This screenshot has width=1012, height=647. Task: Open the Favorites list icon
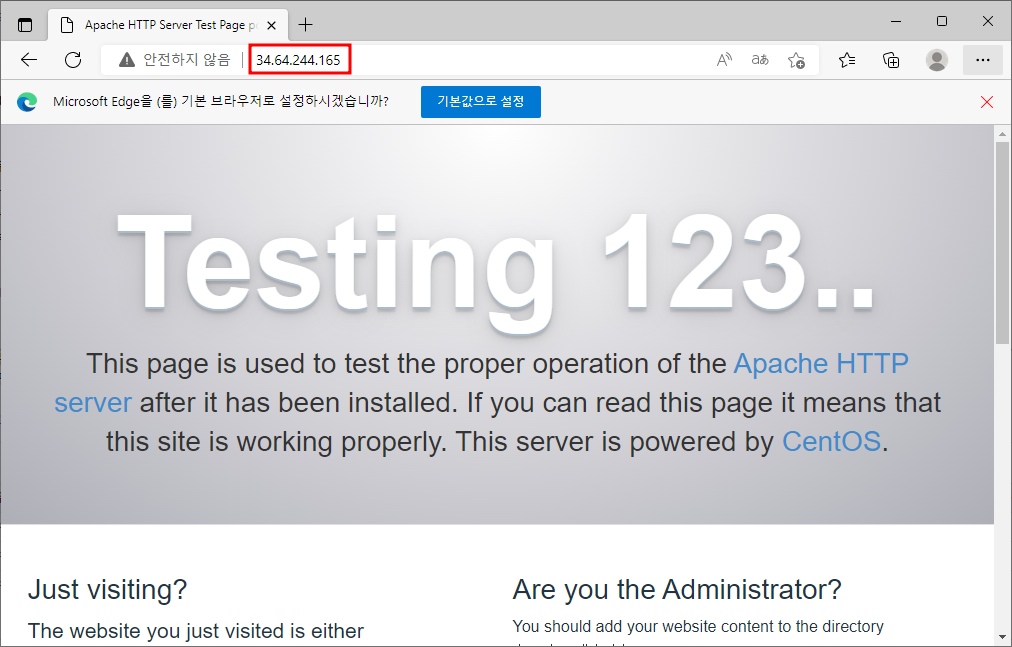coord(847,60)
